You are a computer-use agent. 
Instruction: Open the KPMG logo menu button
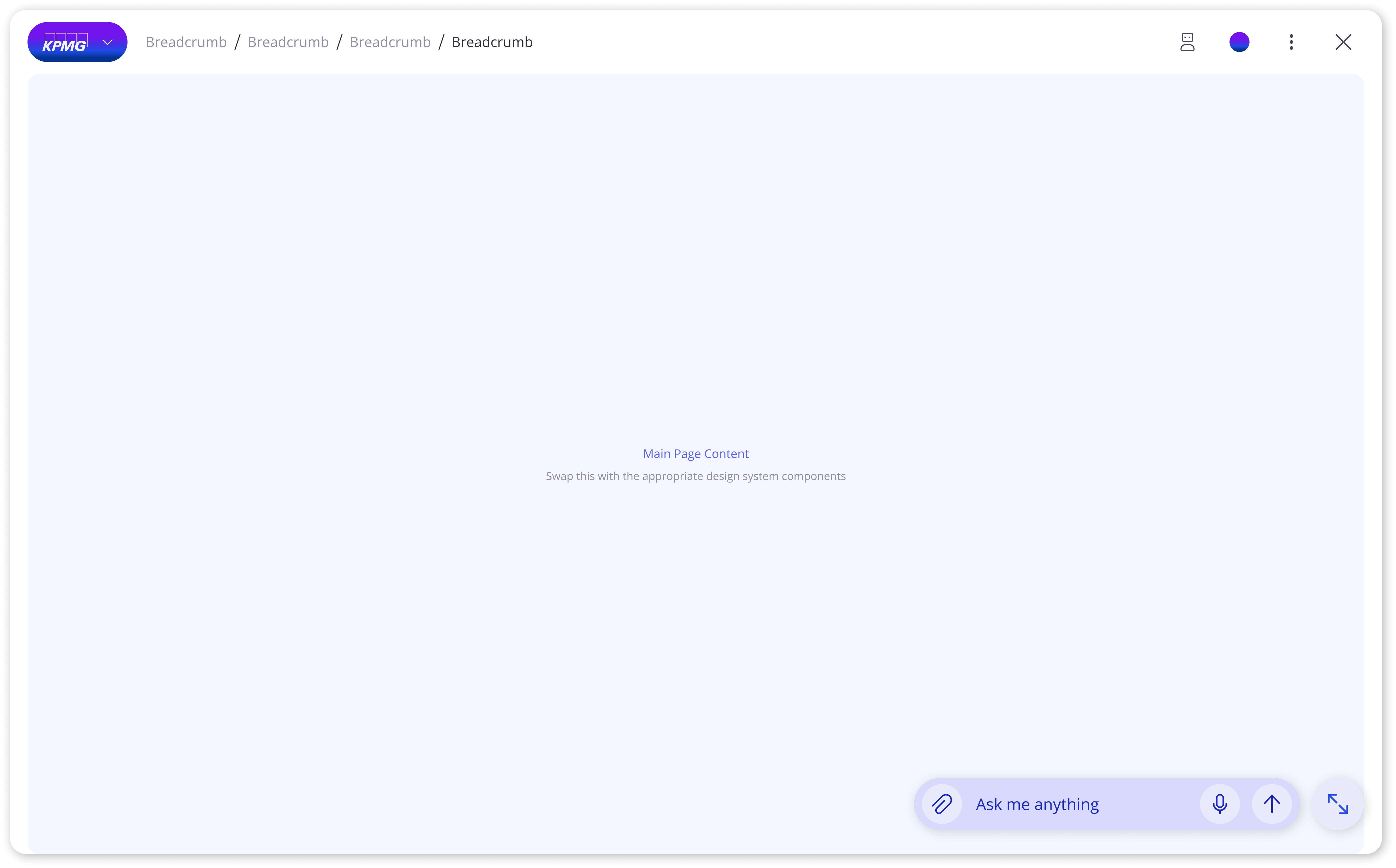click(x=77, y=42)
